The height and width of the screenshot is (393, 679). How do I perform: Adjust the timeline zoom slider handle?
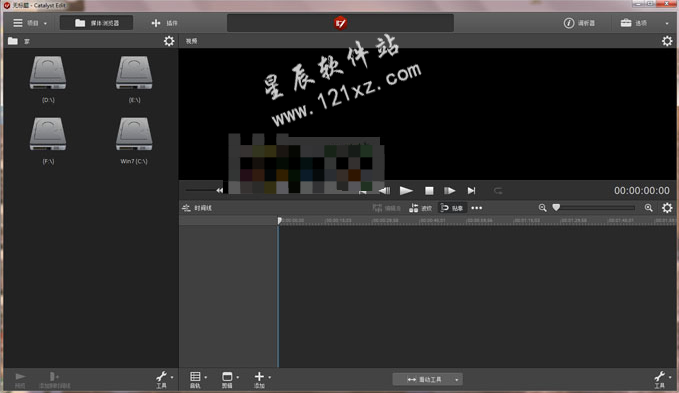click(556, 208)
